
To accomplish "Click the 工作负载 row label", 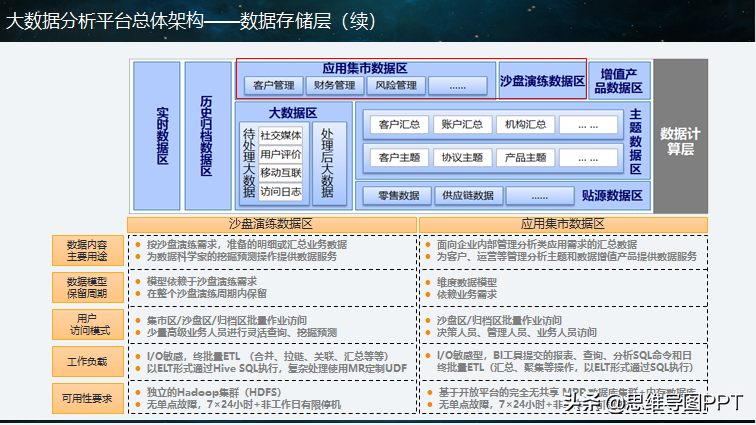I will (87, 361).
